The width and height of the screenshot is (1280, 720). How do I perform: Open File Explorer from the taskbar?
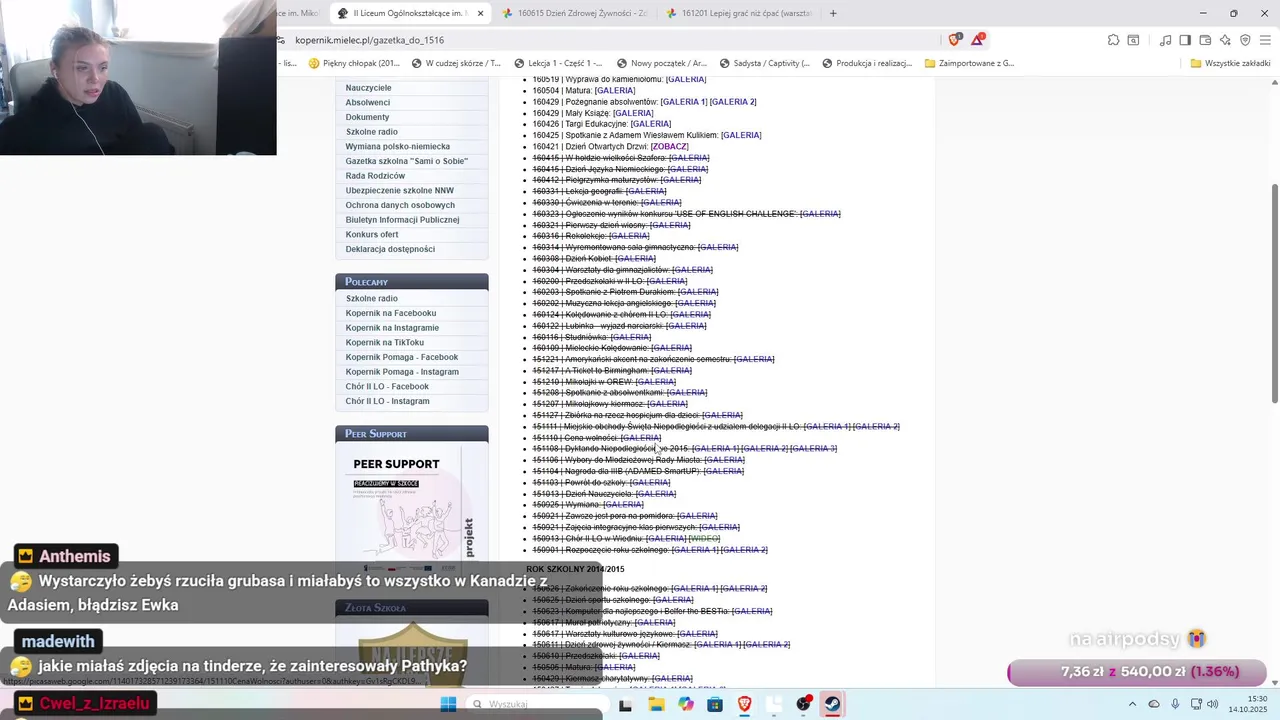[656, 704]
